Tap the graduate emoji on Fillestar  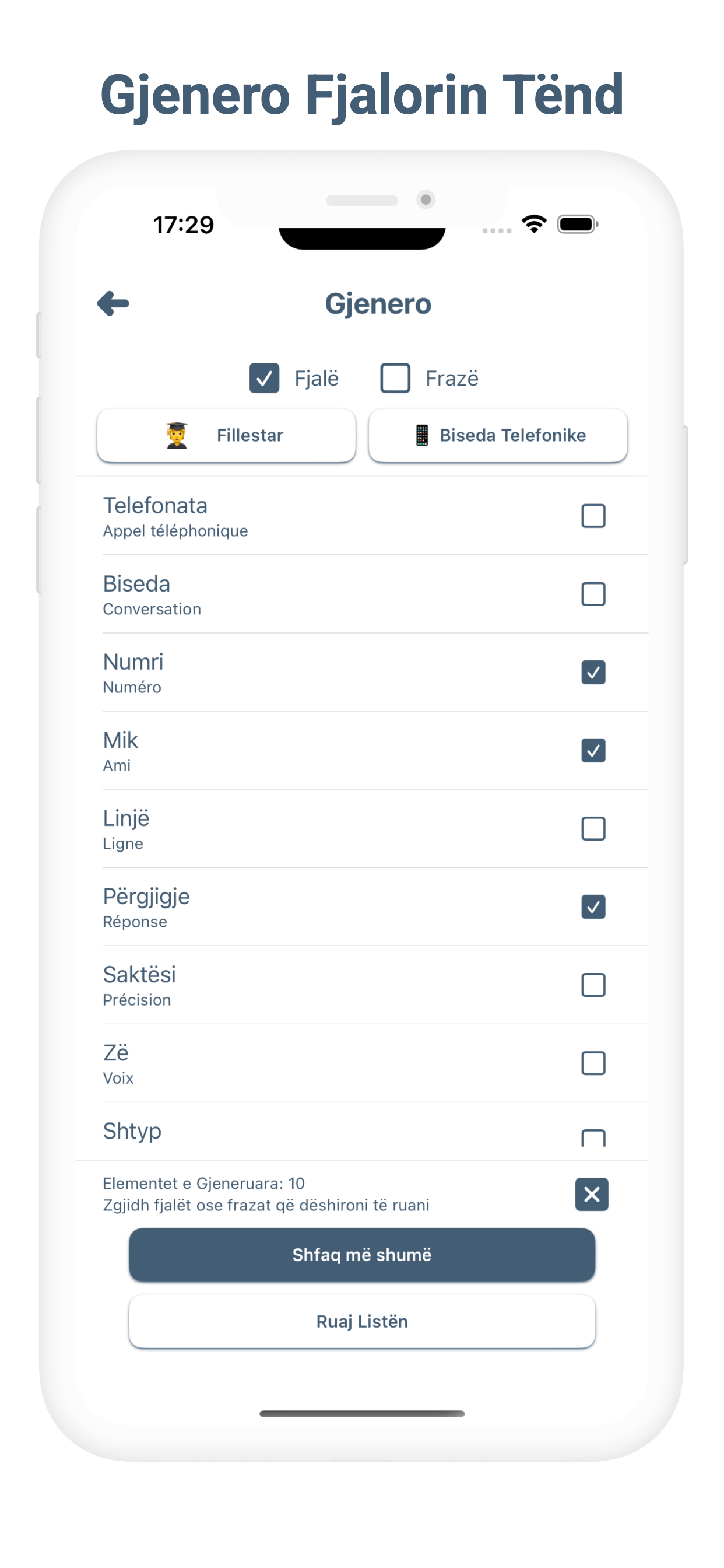tap(177, 435)
